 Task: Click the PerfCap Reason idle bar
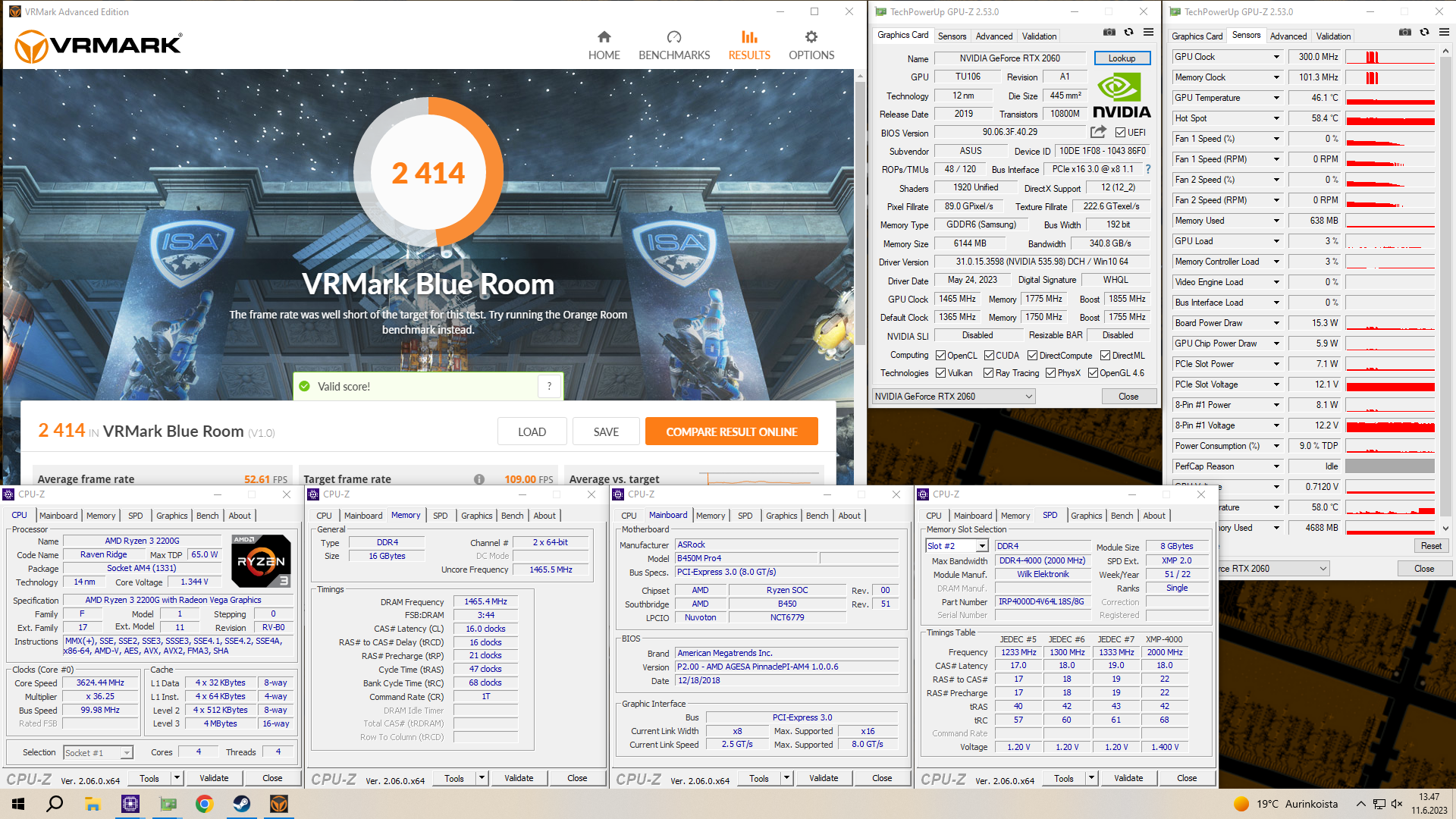click(x=1390, y=466)
